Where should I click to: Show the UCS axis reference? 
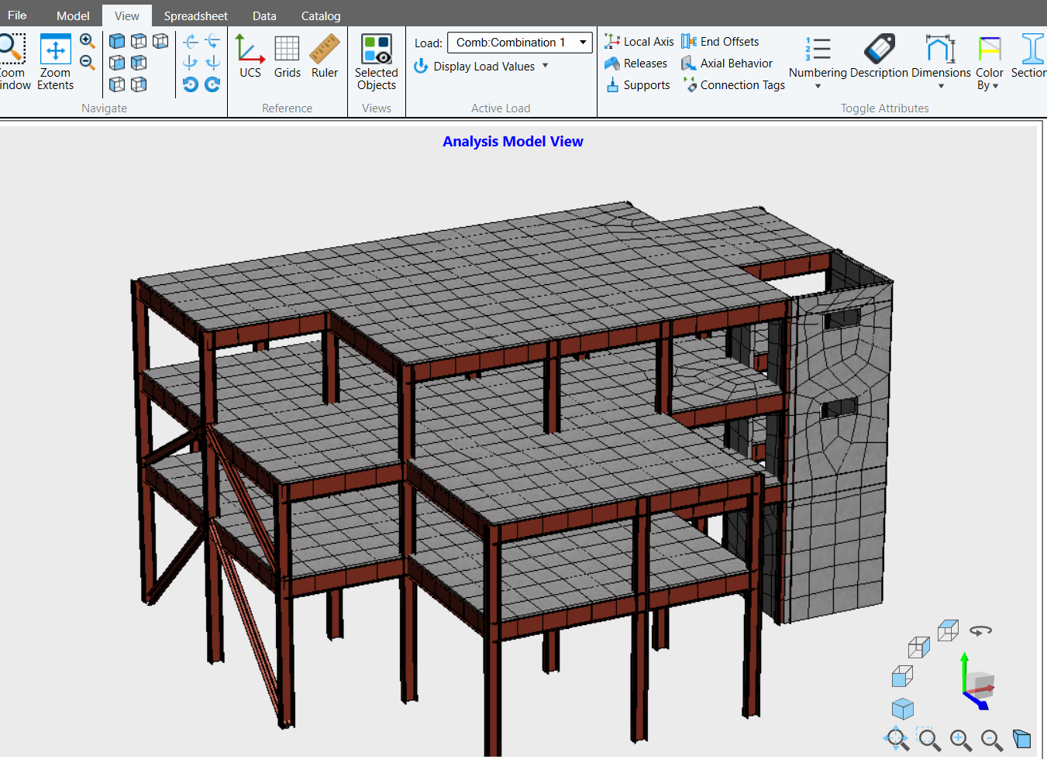[x=250, y=57]
